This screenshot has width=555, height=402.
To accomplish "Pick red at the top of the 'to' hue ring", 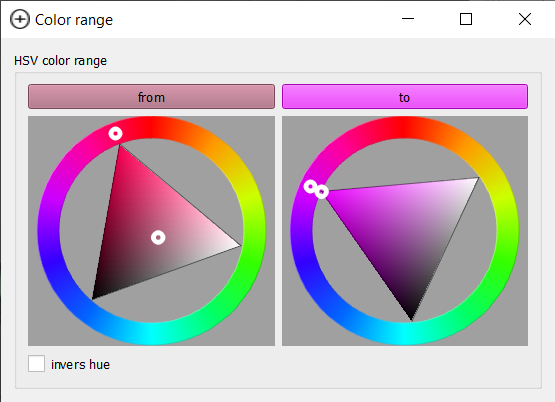I will 405,127.
